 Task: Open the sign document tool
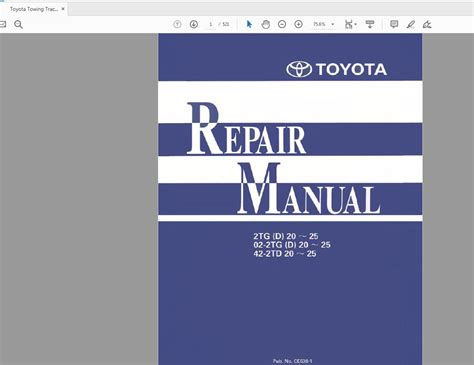pos(427,24)
